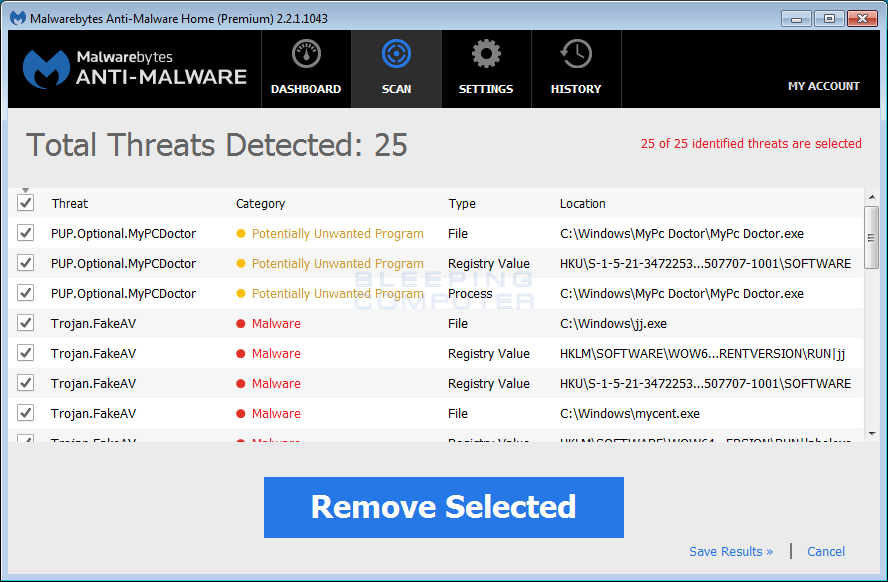This screenshot has height=582, width=888.
Task: Click the Total Threats Detected: 25 heading
Action: (216, 145)
